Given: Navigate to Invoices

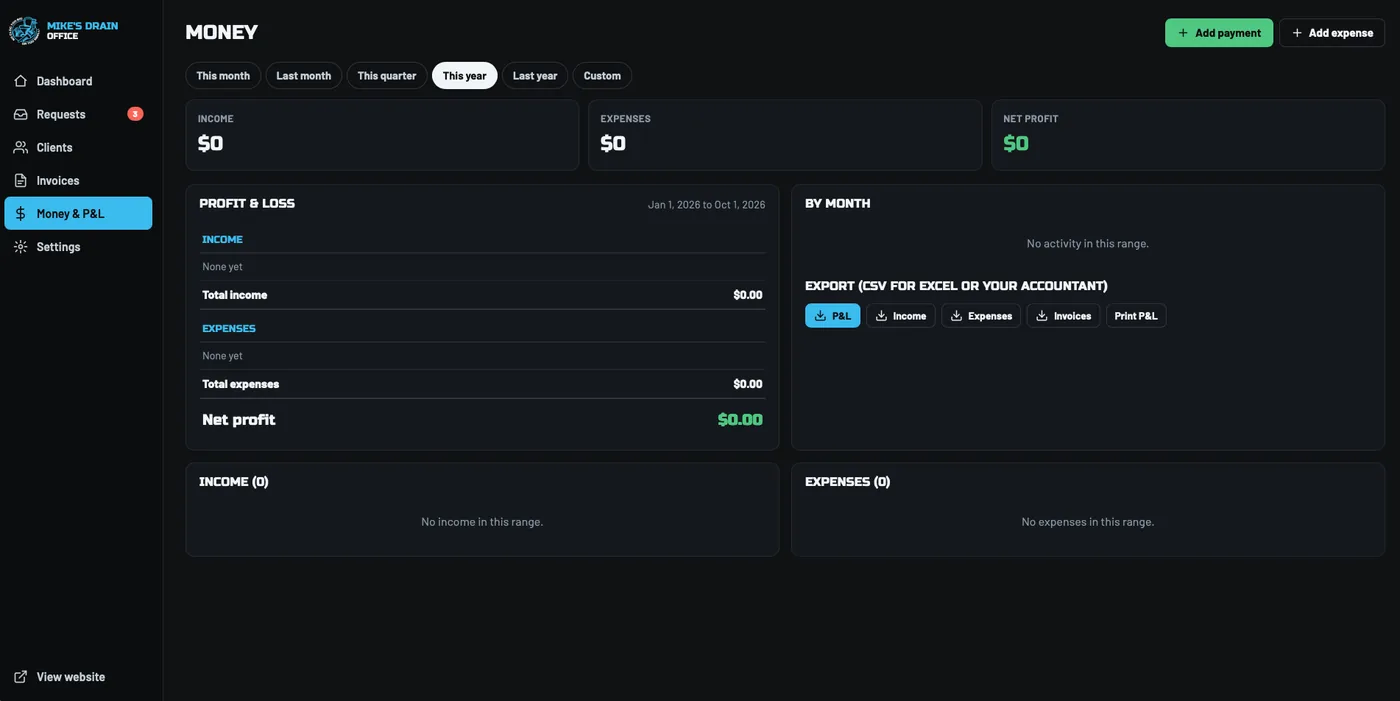Looking at the screenshot, I should click(x=78, y=180).
